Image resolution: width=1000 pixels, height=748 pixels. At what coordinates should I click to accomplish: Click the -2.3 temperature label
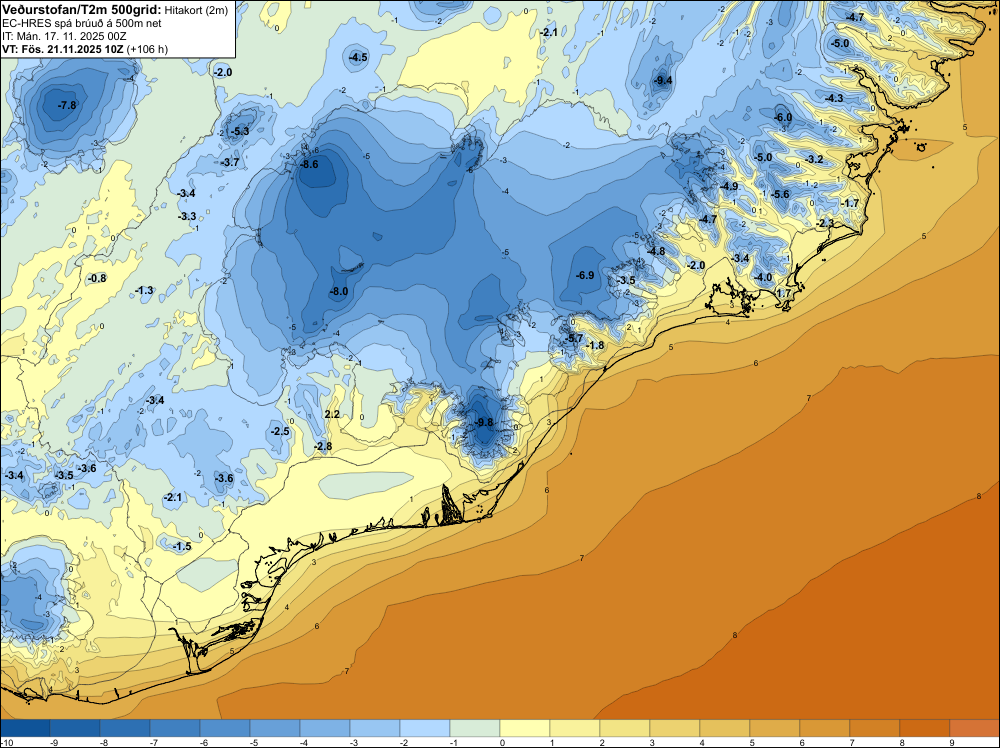pyautogui.click(x=825, y=223)
